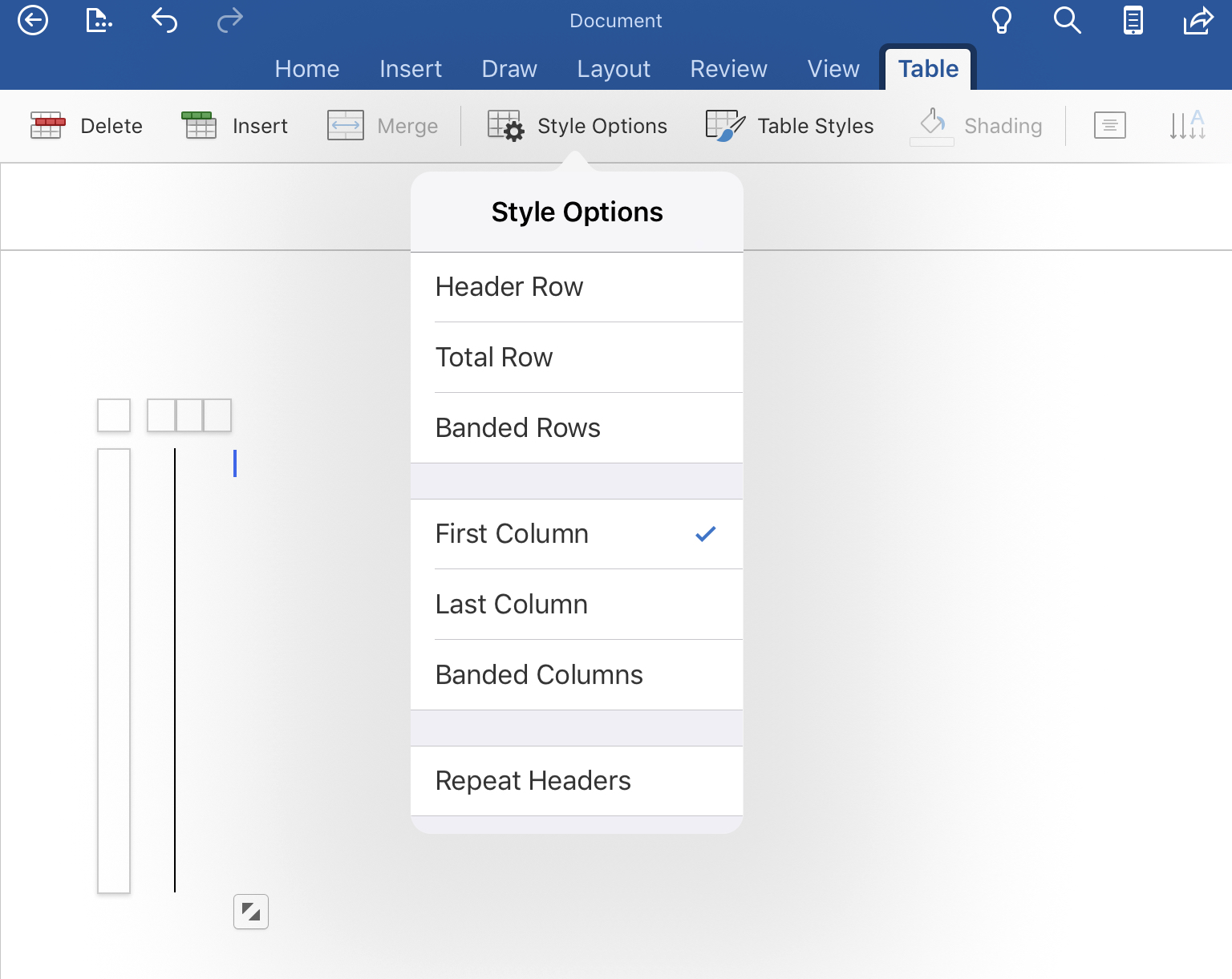Open the share arrow icon

pyautogui.click(x=1198, y=20)
